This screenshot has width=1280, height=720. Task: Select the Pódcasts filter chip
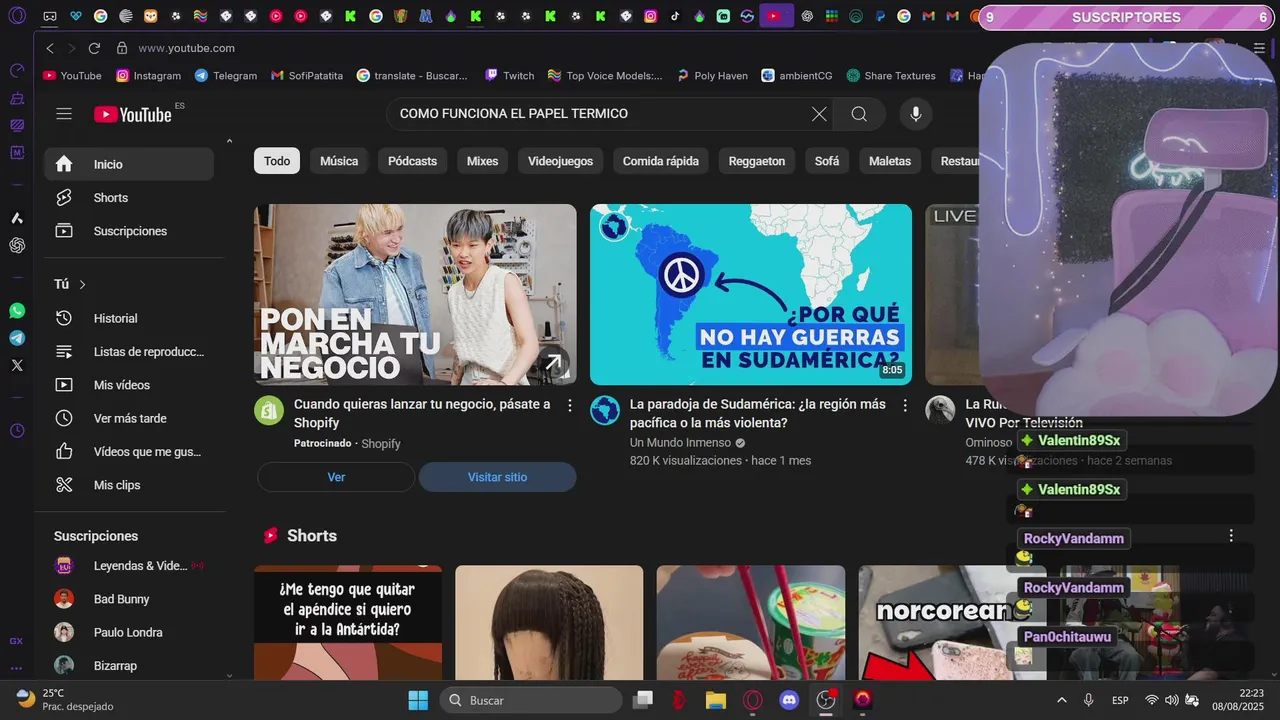pos(413,161)
